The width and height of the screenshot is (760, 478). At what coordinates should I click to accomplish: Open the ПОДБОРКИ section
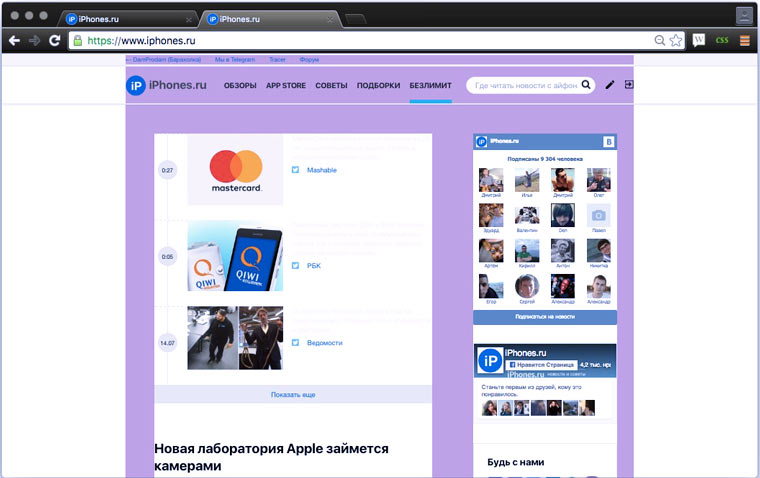click(x=379, y=85)
